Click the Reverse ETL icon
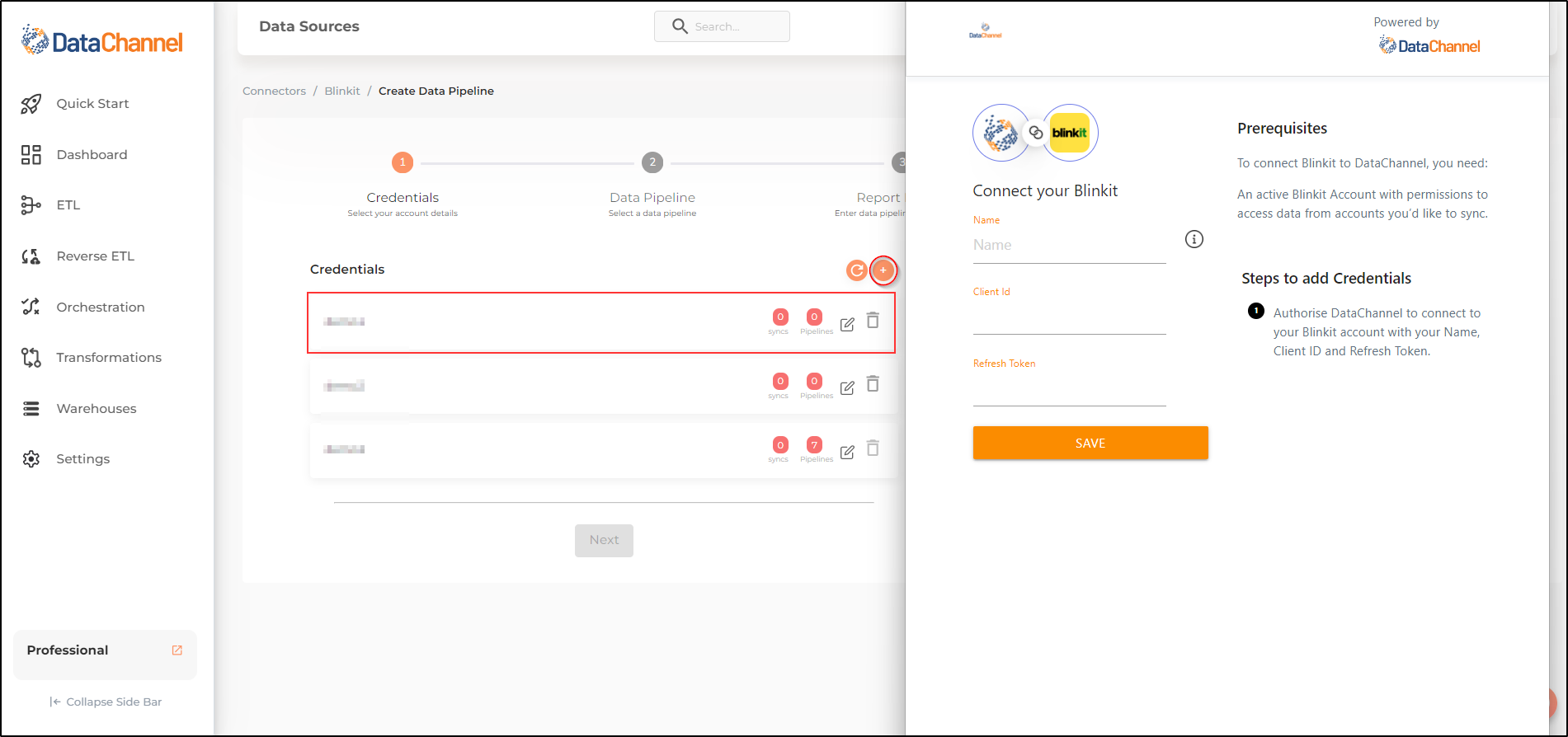This screenshot has width=1568, height=737. 31,256
